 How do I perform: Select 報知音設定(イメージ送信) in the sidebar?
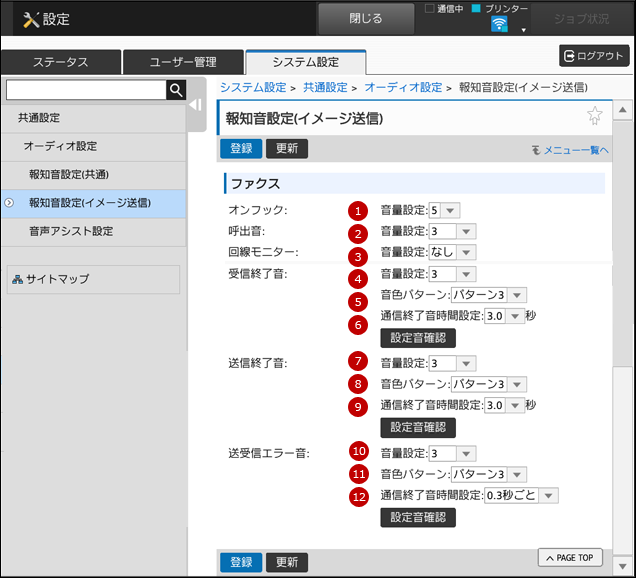click(94, 203)
